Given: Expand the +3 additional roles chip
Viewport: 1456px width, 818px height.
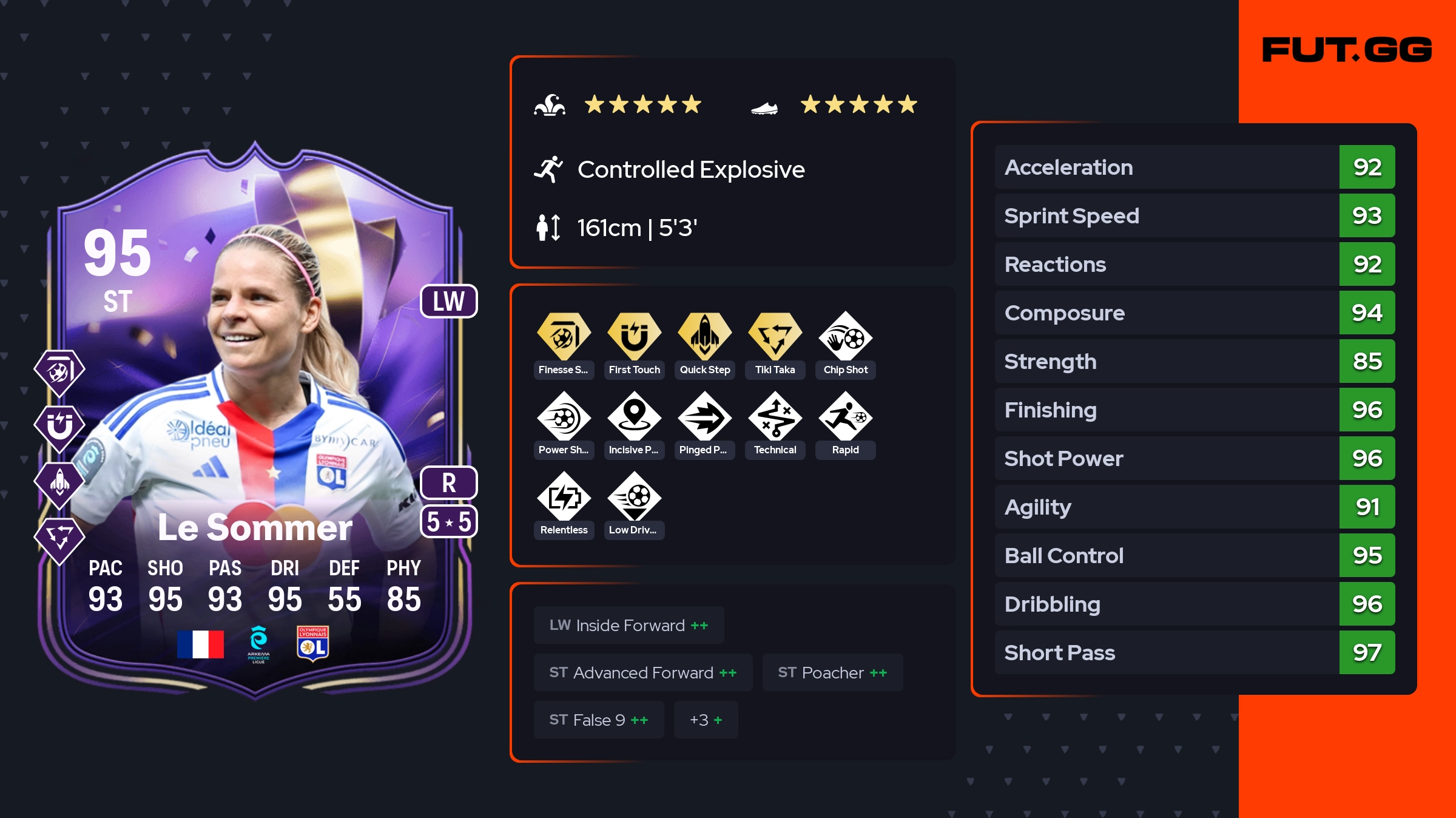Looking at the screenshot, I should click(x=706, y=720).
